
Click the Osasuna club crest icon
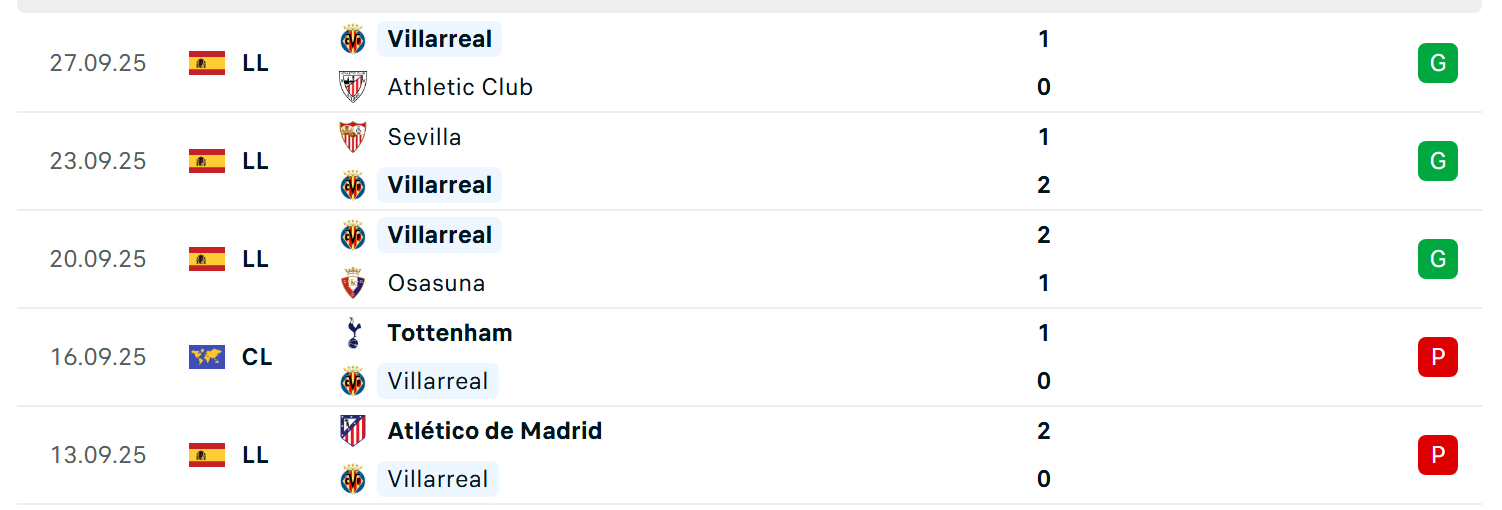pyautogui.click(x=353, y=283)
